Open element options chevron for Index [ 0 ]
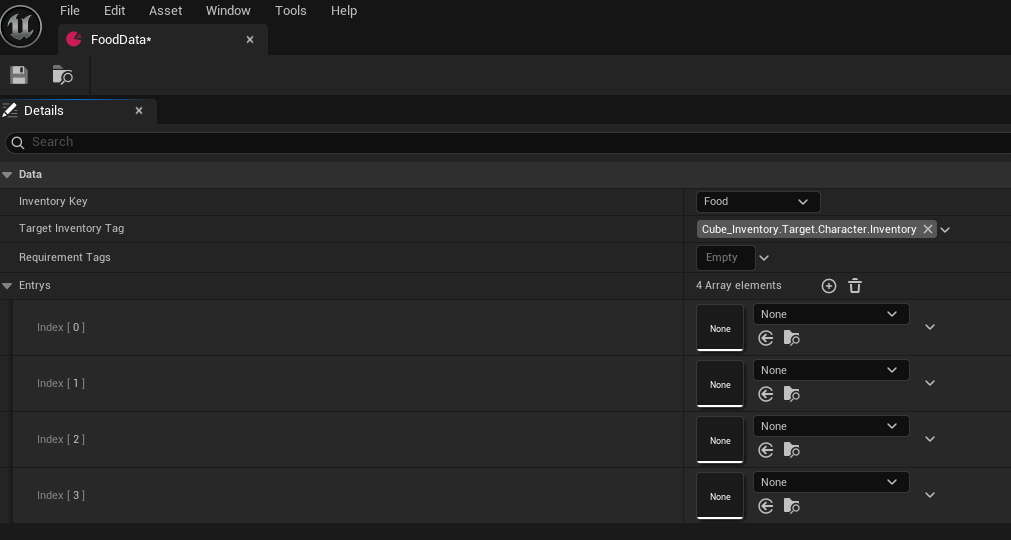This screenshot has width=1011, height=540. pos(930,327)
